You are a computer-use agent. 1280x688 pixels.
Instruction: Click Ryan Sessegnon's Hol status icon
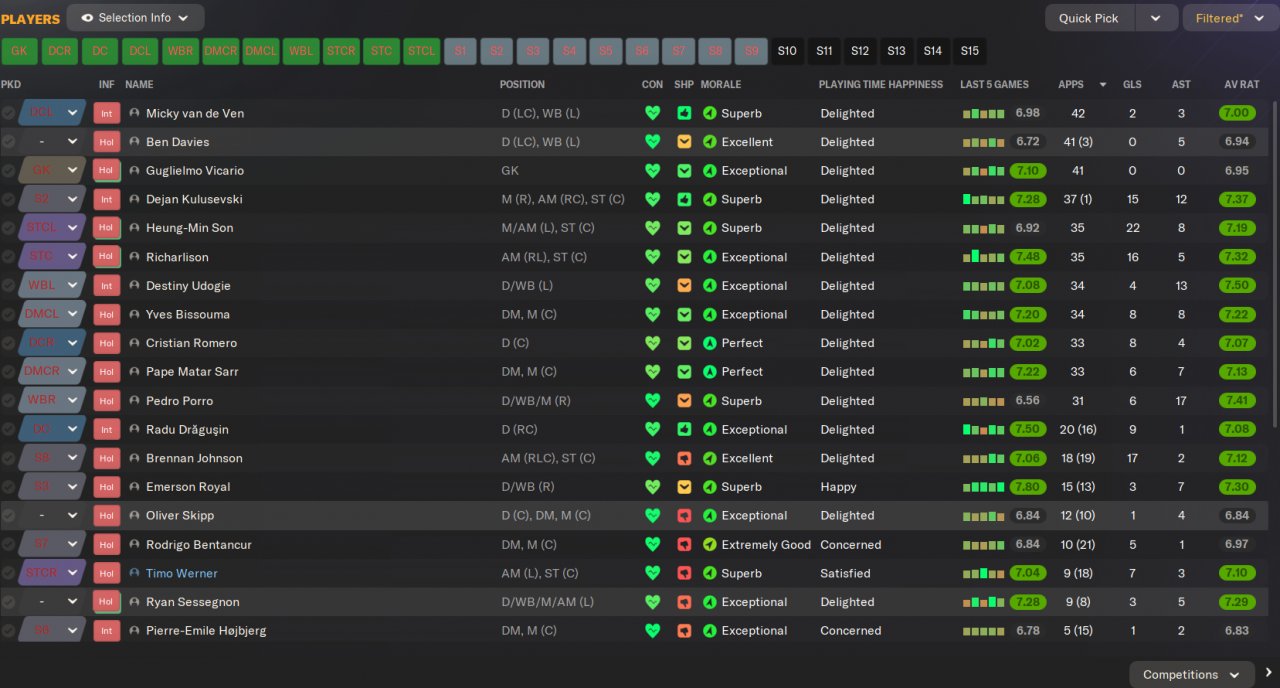tap(106, 602)
